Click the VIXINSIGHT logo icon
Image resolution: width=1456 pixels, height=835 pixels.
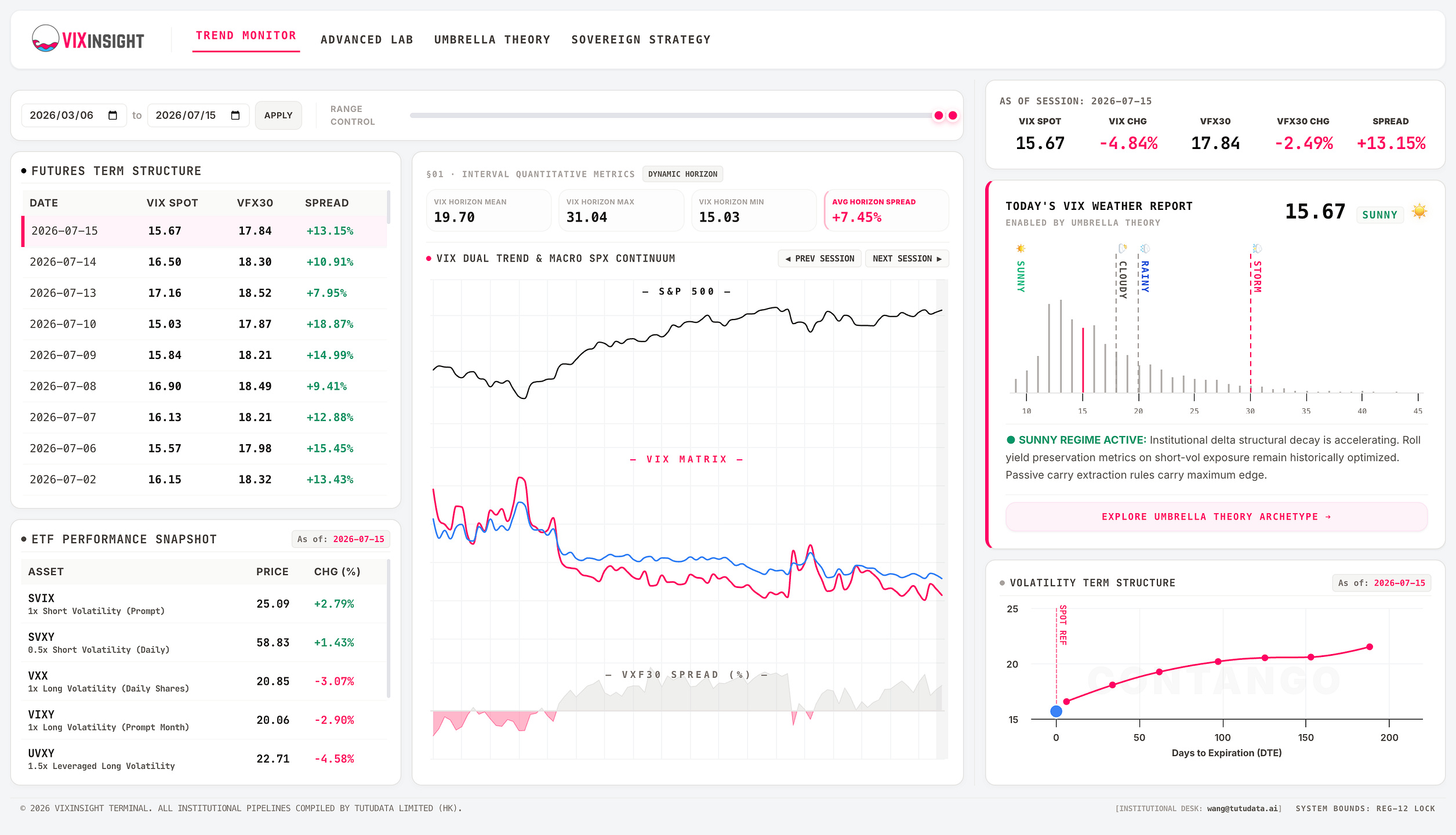[x=45, y=38]
